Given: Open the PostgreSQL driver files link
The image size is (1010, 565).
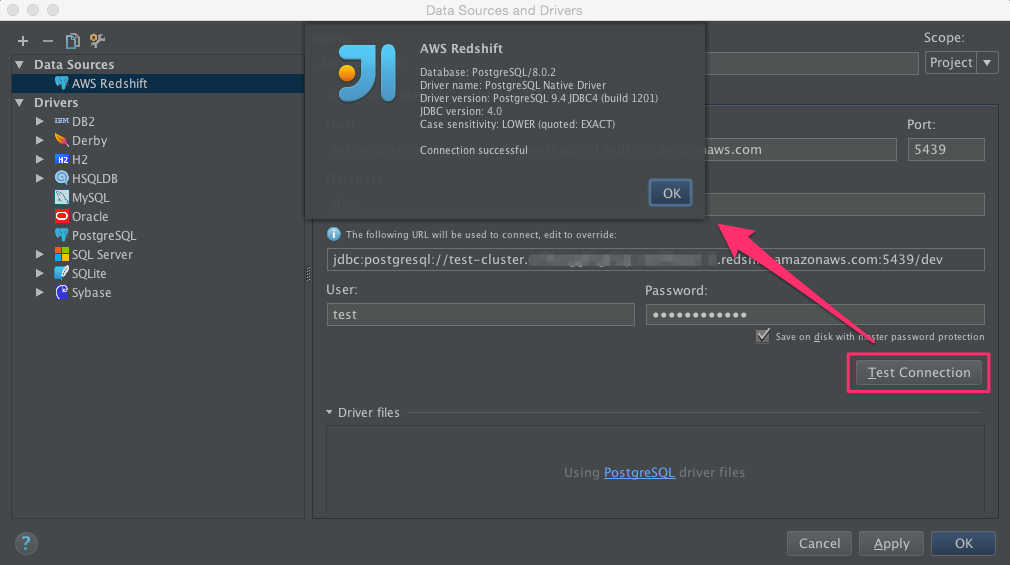Looking at the screenshot, I should tap(639, 472).
